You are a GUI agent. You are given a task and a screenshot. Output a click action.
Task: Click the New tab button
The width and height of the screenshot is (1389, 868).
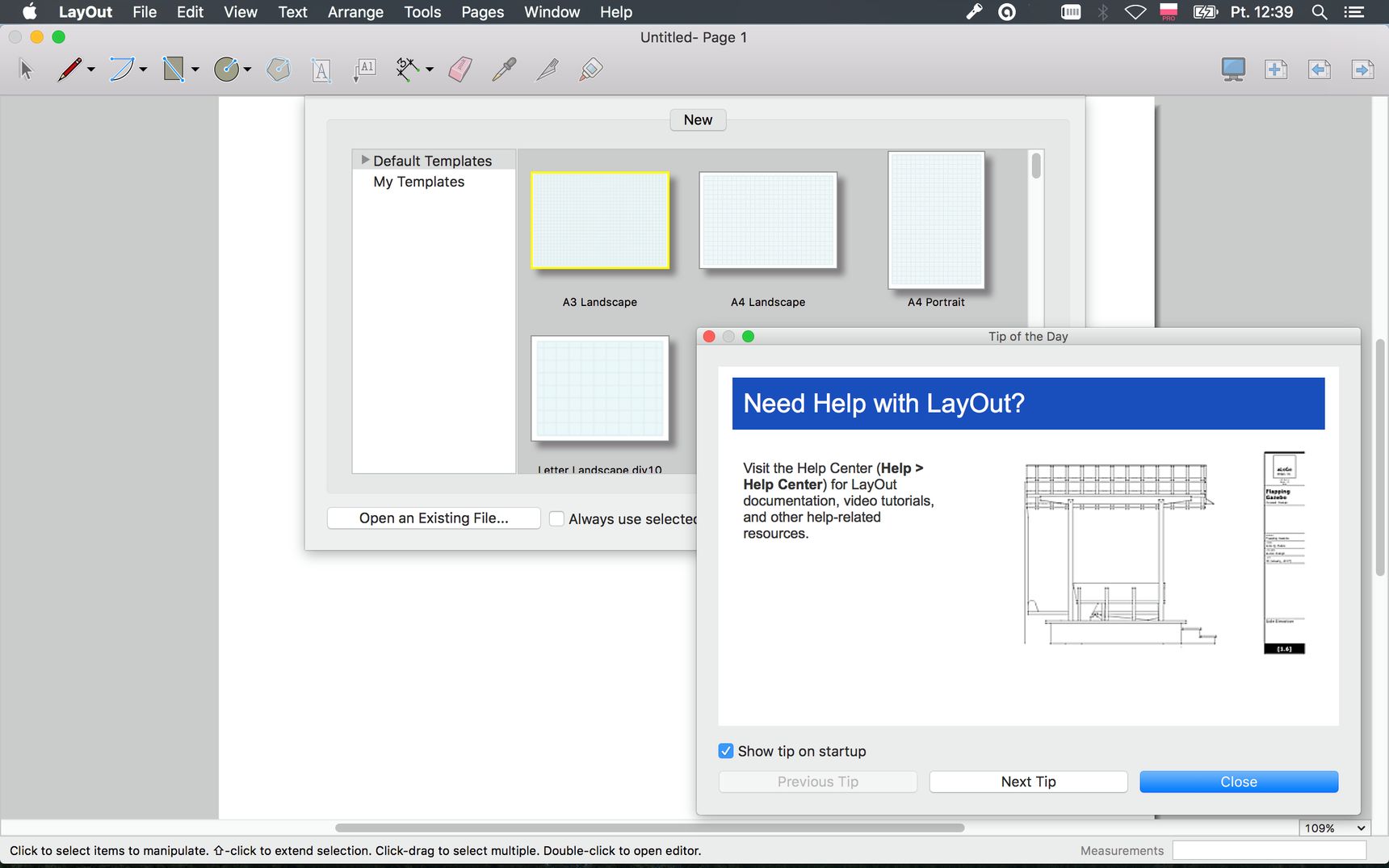pos(698,120)
